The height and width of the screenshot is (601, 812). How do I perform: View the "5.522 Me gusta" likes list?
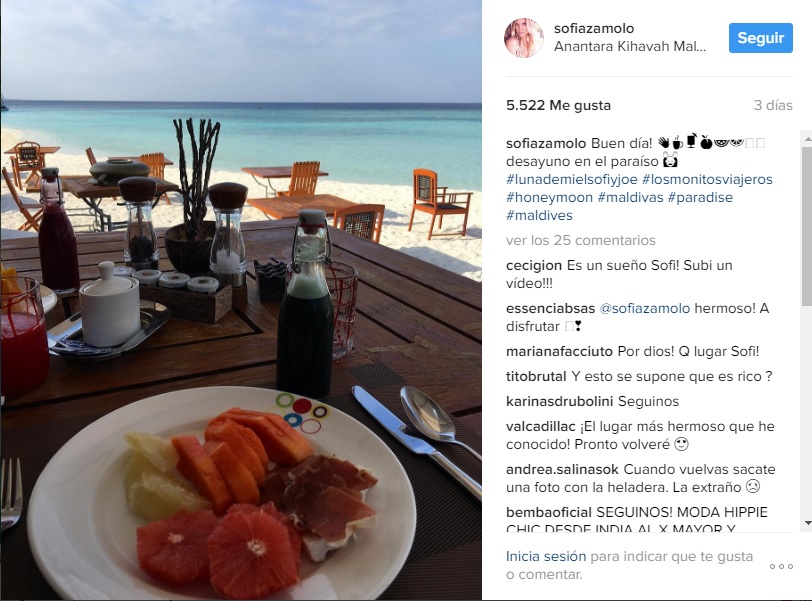pyautogui.click(x=558, y=105)
